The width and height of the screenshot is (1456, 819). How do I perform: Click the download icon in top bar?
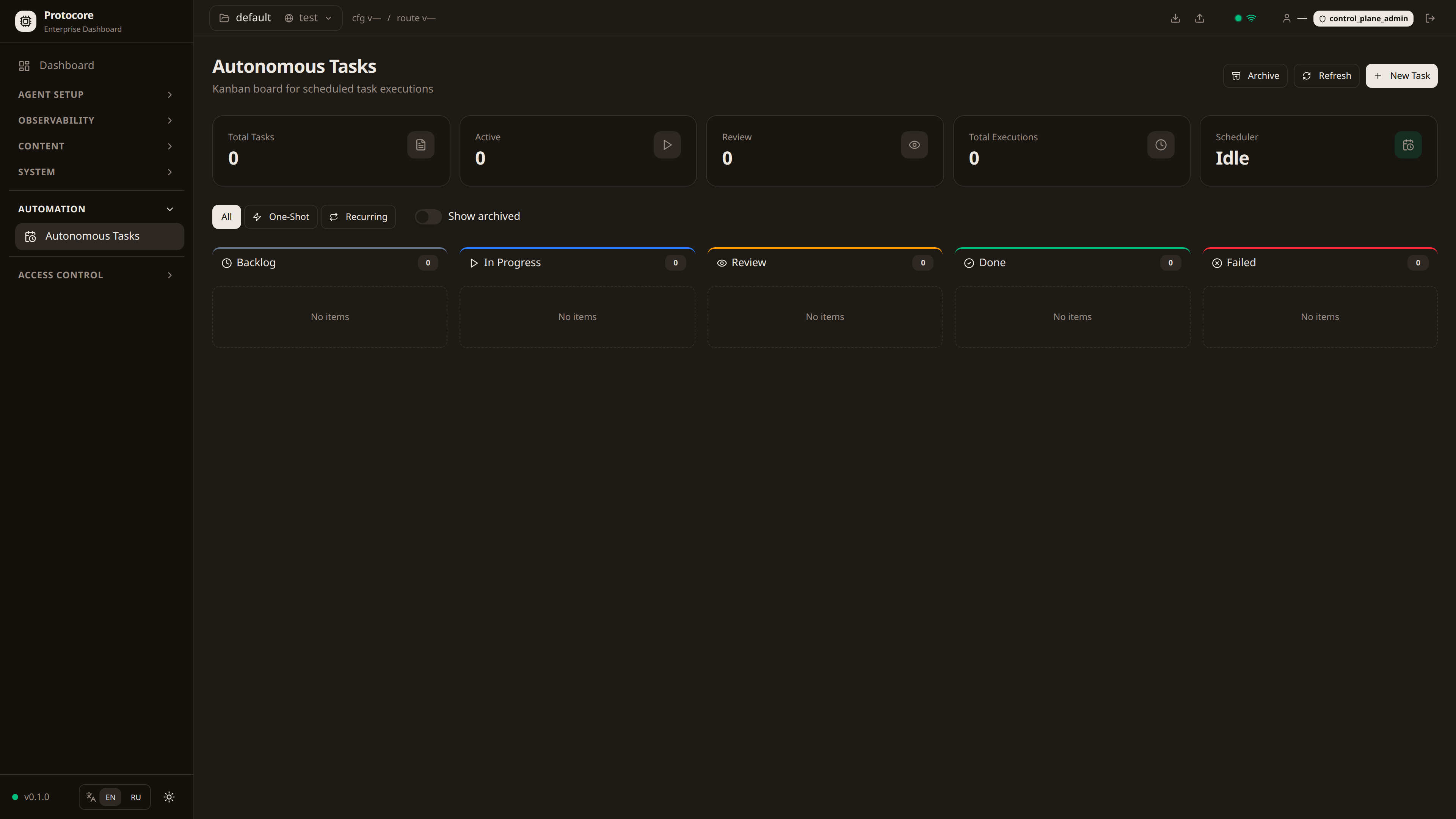(x=1175, y=18)
